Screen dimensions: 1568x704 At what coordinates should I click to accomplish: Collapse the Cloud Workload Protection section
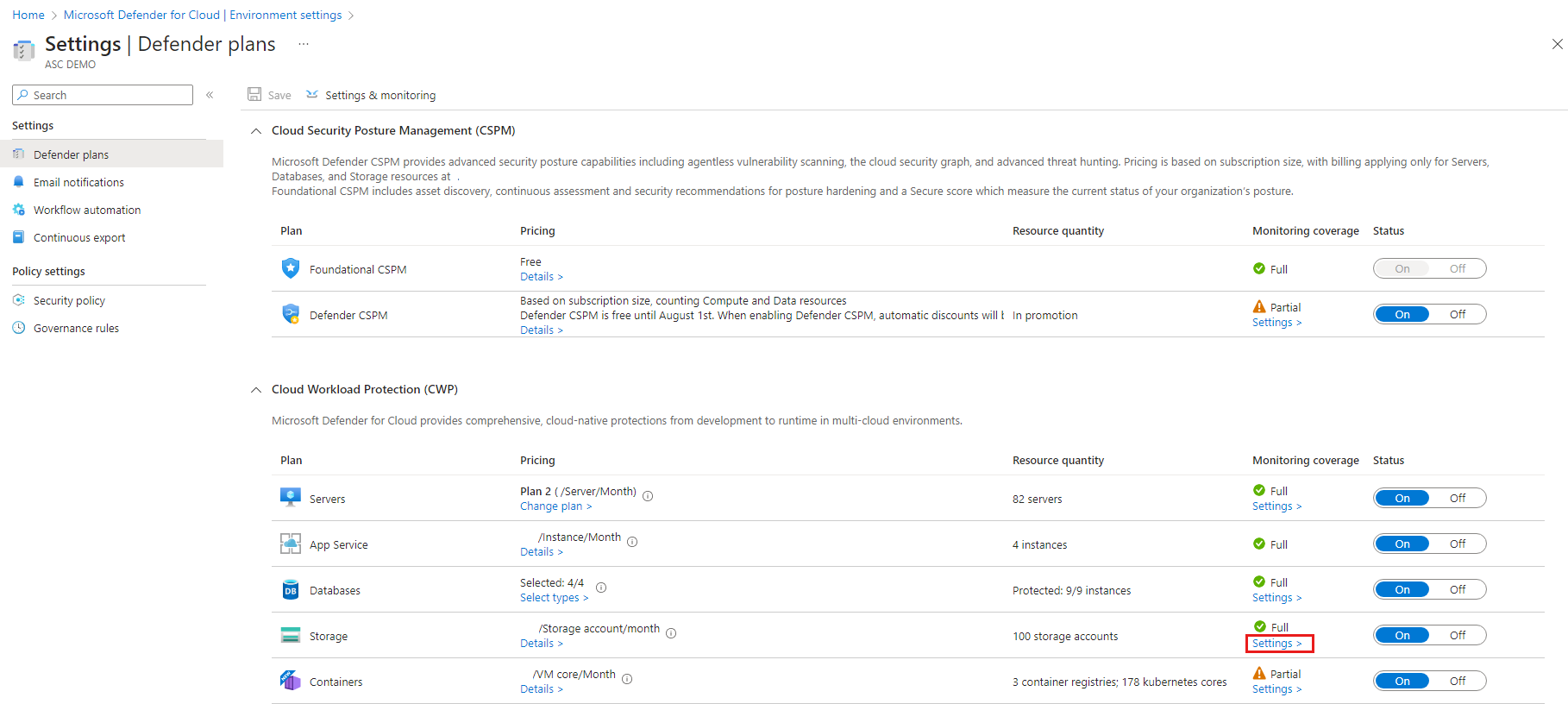(x=255, y=390)
